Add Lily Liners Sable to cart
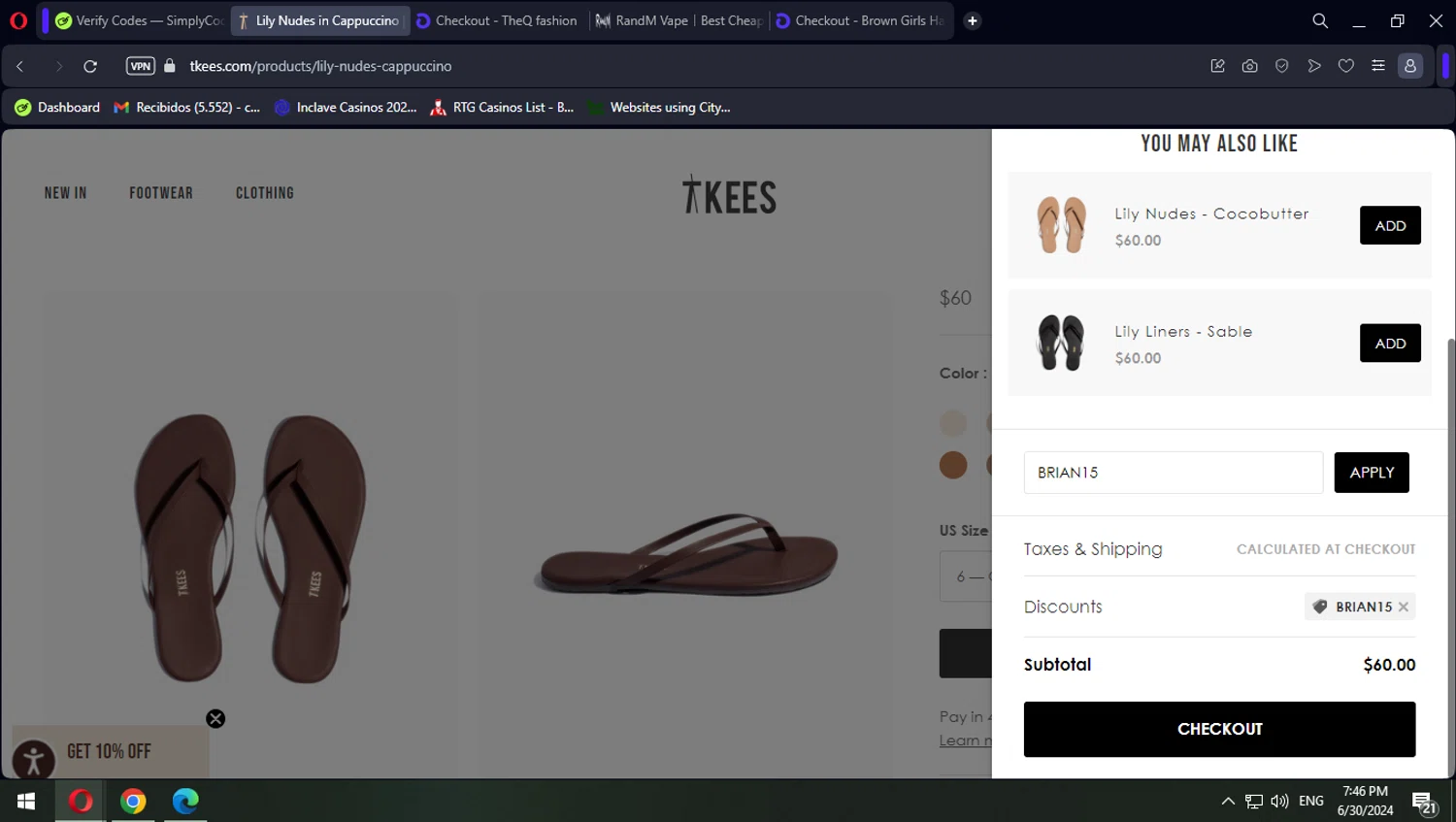The width and height of the screenshot is (1456, 822). coord(1390,344)
